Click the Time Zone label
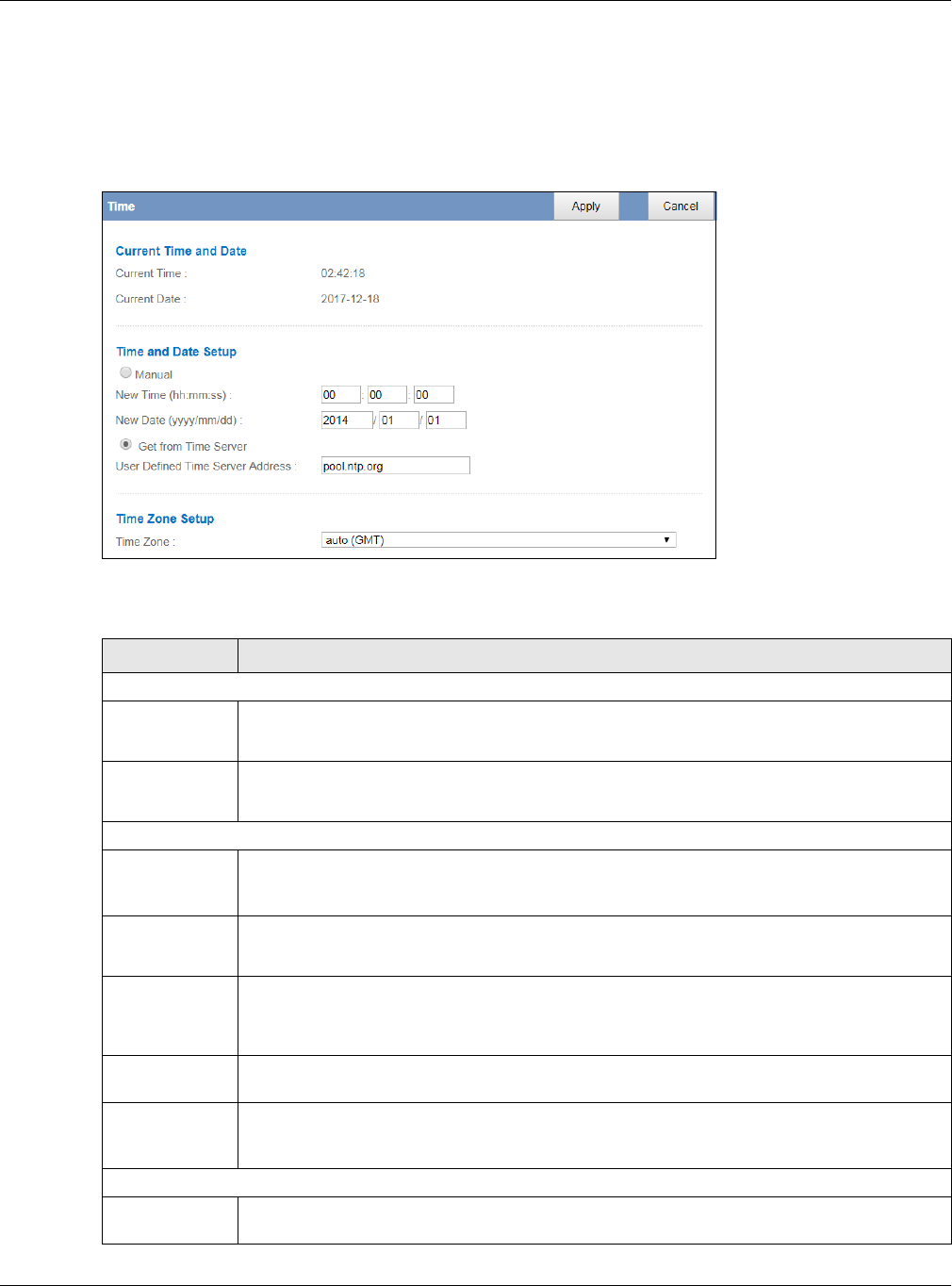This screenshot has width=952, height=1286. point(145,542)
